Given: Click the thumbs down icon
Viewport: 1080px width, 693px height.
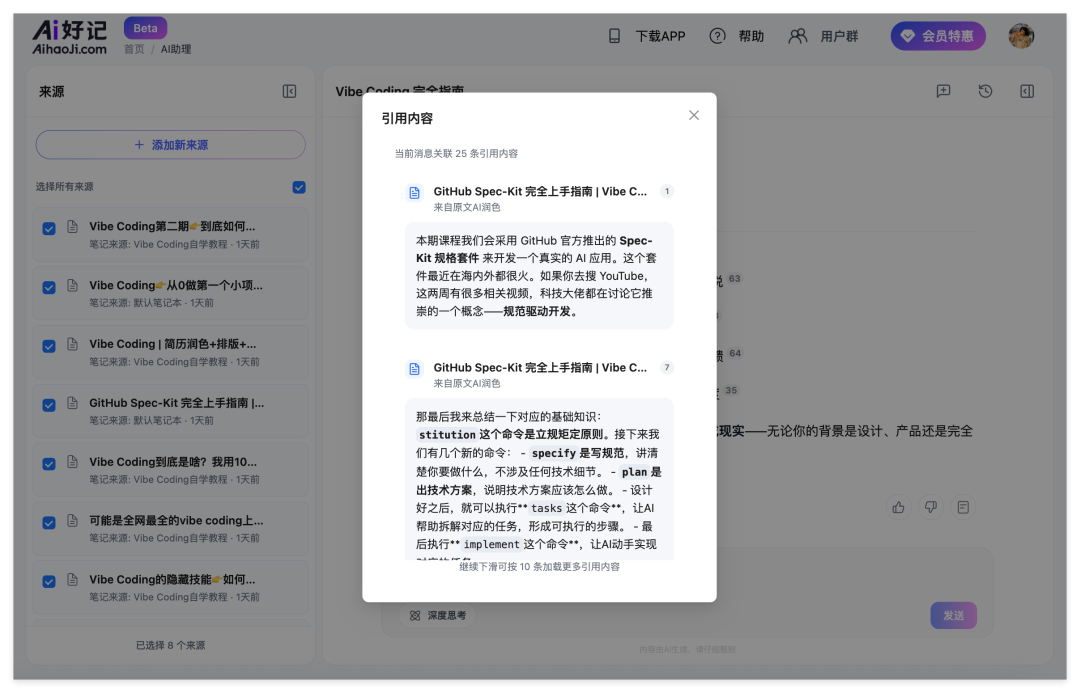Looking at the screenshot, I should pyautogui.click(x=931, y=508).
